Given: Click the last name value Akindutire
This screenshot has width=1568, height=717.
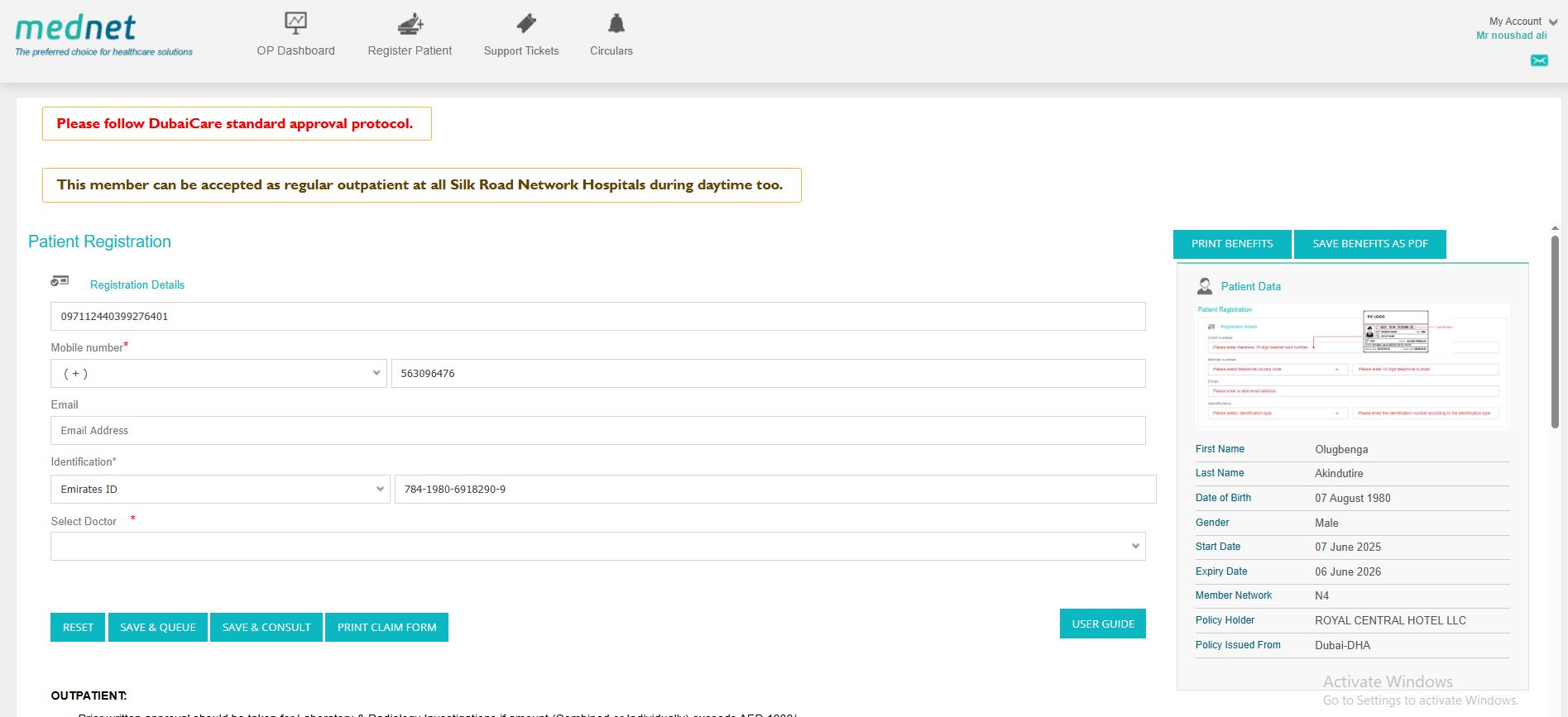Looking at the screenshot, I should [1339, 473].
